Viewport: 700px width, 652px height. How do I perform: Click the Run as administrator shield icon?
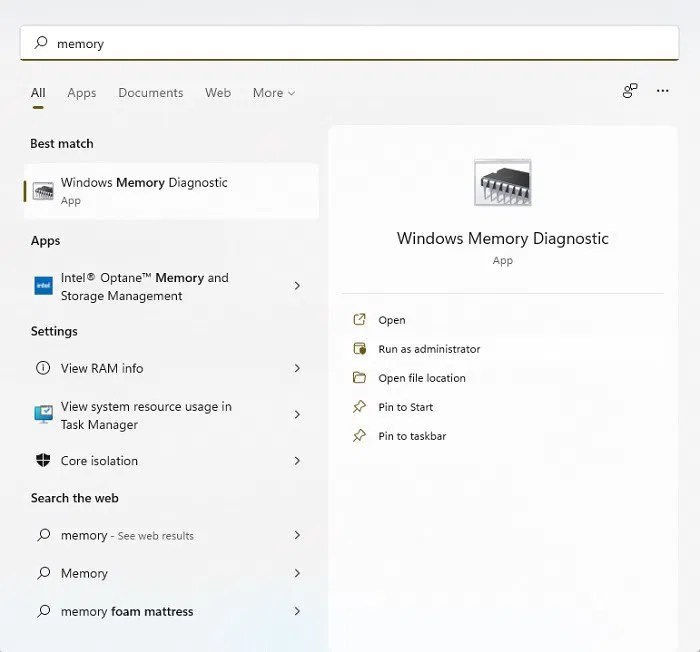click(x=359, y=349)
